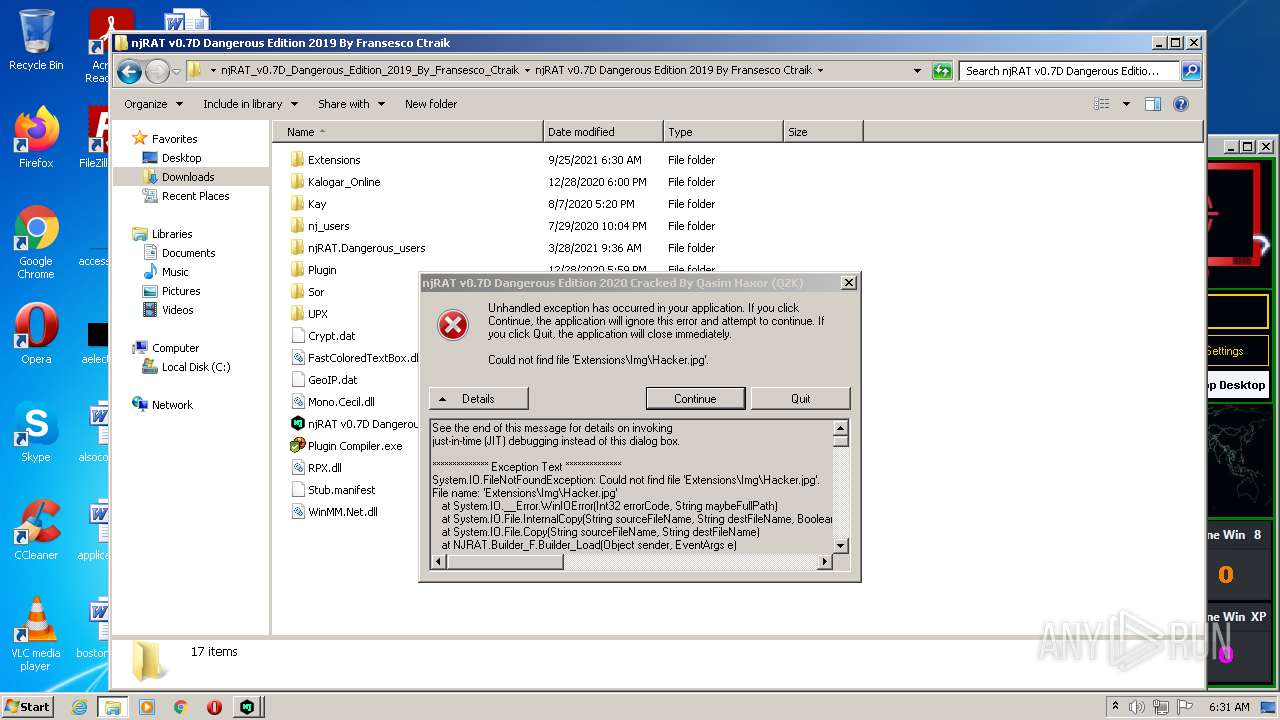1280x720 pixels.
Task: Select the Mono.Cecil.dll file
Action: pyautogui.click(x=332, y=402)
